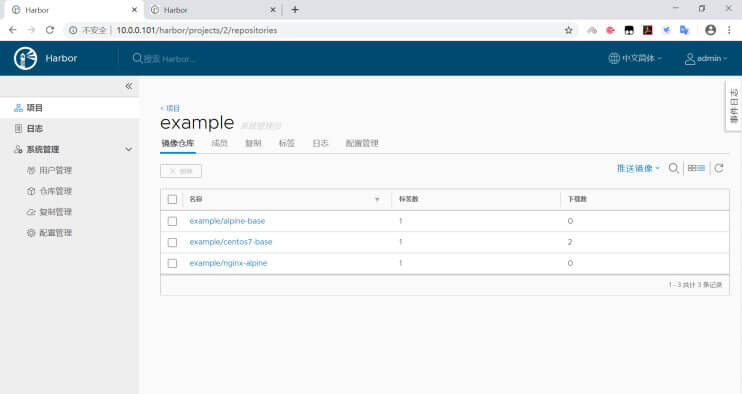The image size is (742, 394).
Task: Reload the page in the browser
Action: tap(50, 30)
